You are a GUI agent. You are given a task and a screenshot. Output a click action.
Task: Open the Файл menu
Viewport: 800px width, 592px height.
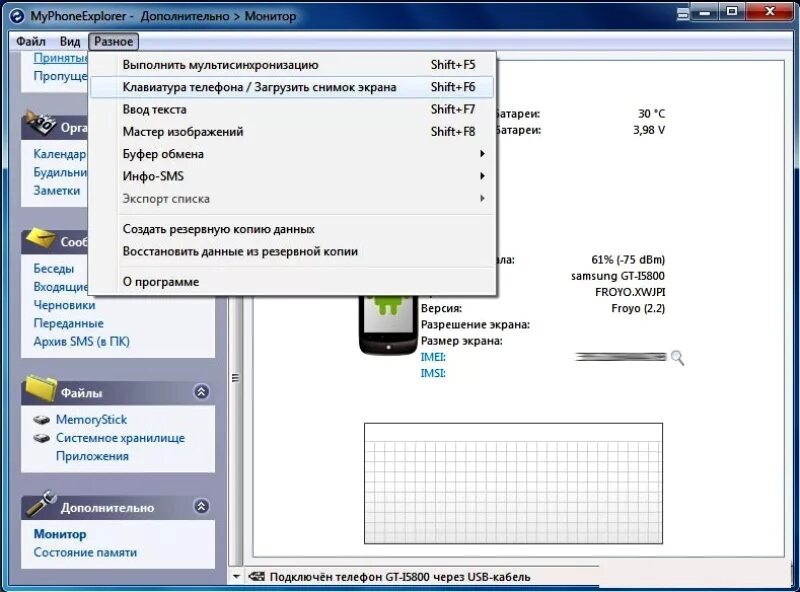31,41
